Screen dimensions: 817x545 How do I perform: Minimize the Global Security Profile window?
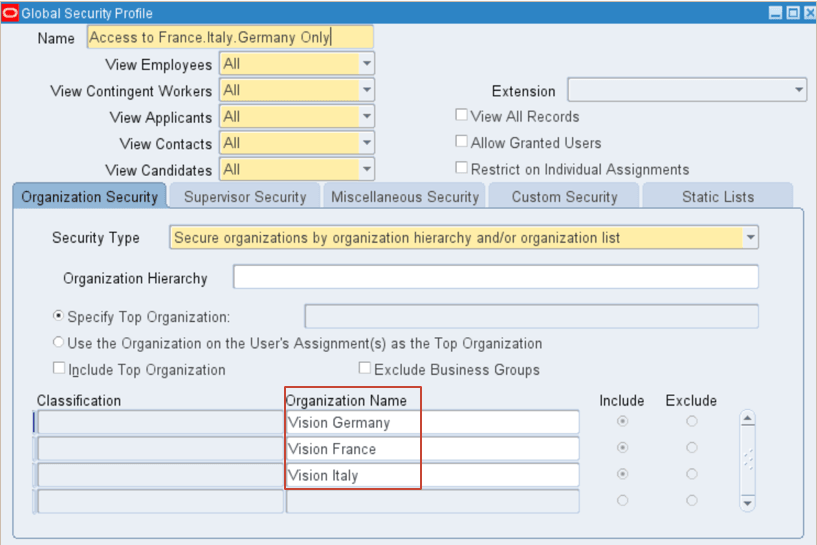[x=775, y=13]
